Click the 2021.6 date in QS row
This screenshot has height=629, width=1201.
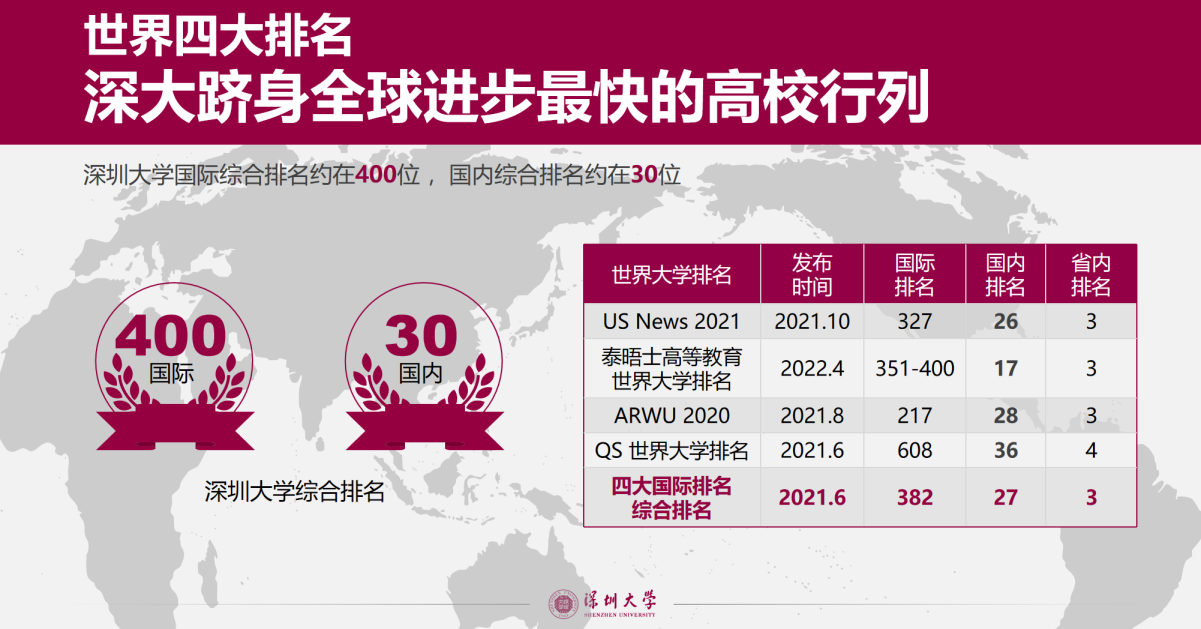[812, 451]
